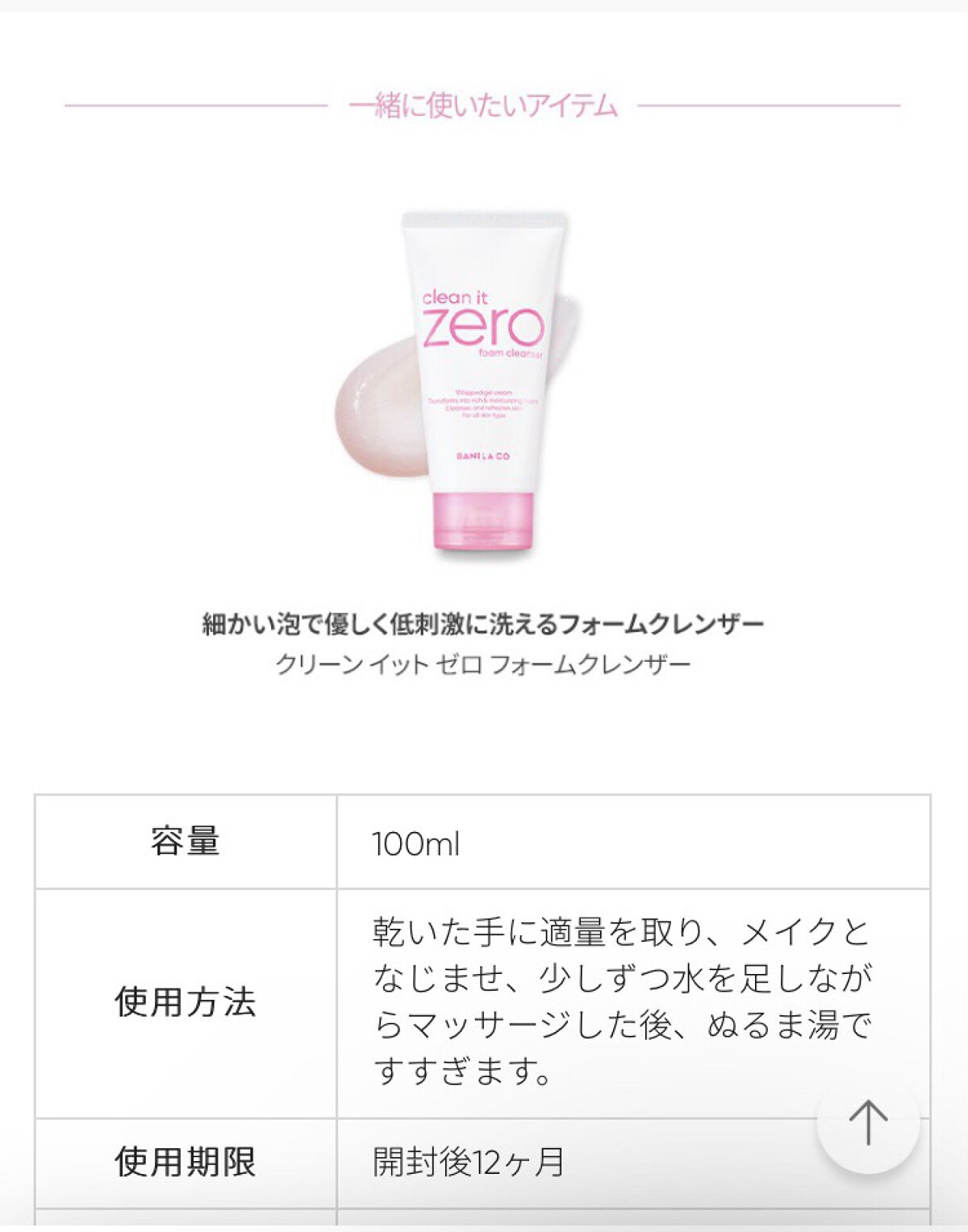
Task: Open the クリーン イット ゼロ フォームクレンザー product link
Action: click(x=482, y=664)
